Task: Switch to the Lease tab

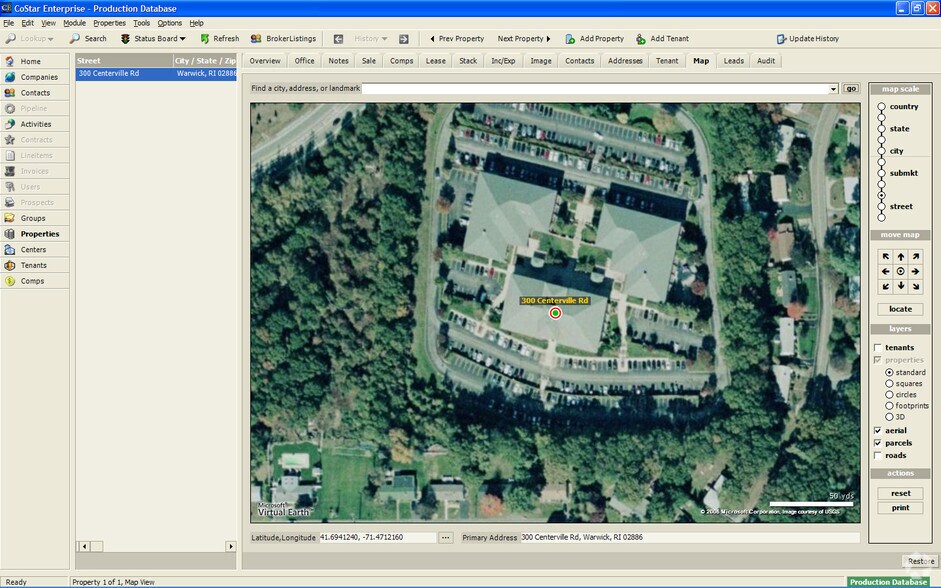Action: (x=435, y=61)
